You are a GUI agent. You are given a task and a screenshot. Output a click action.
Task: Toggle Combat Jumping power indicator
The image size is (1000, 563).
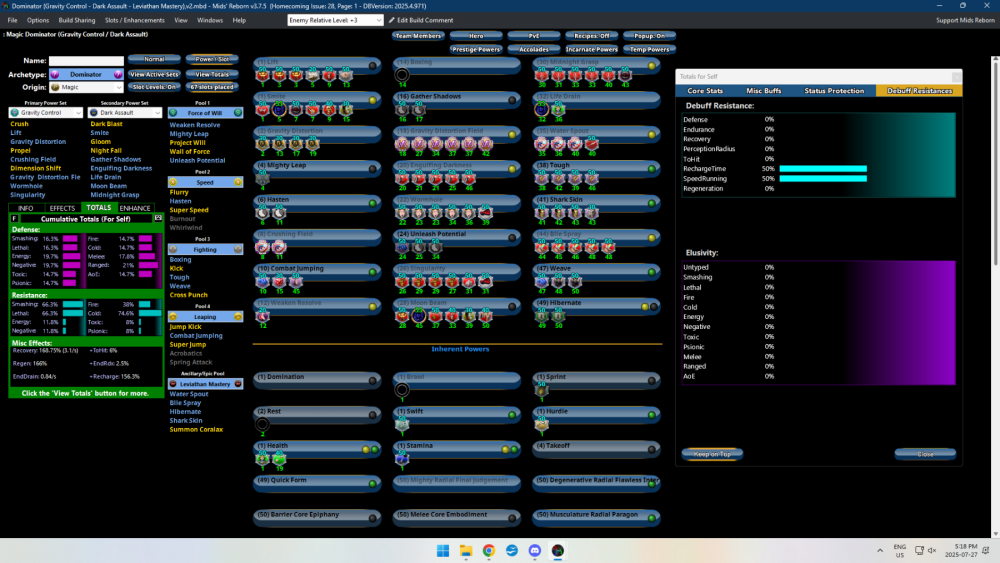click(x=372, y=272)
